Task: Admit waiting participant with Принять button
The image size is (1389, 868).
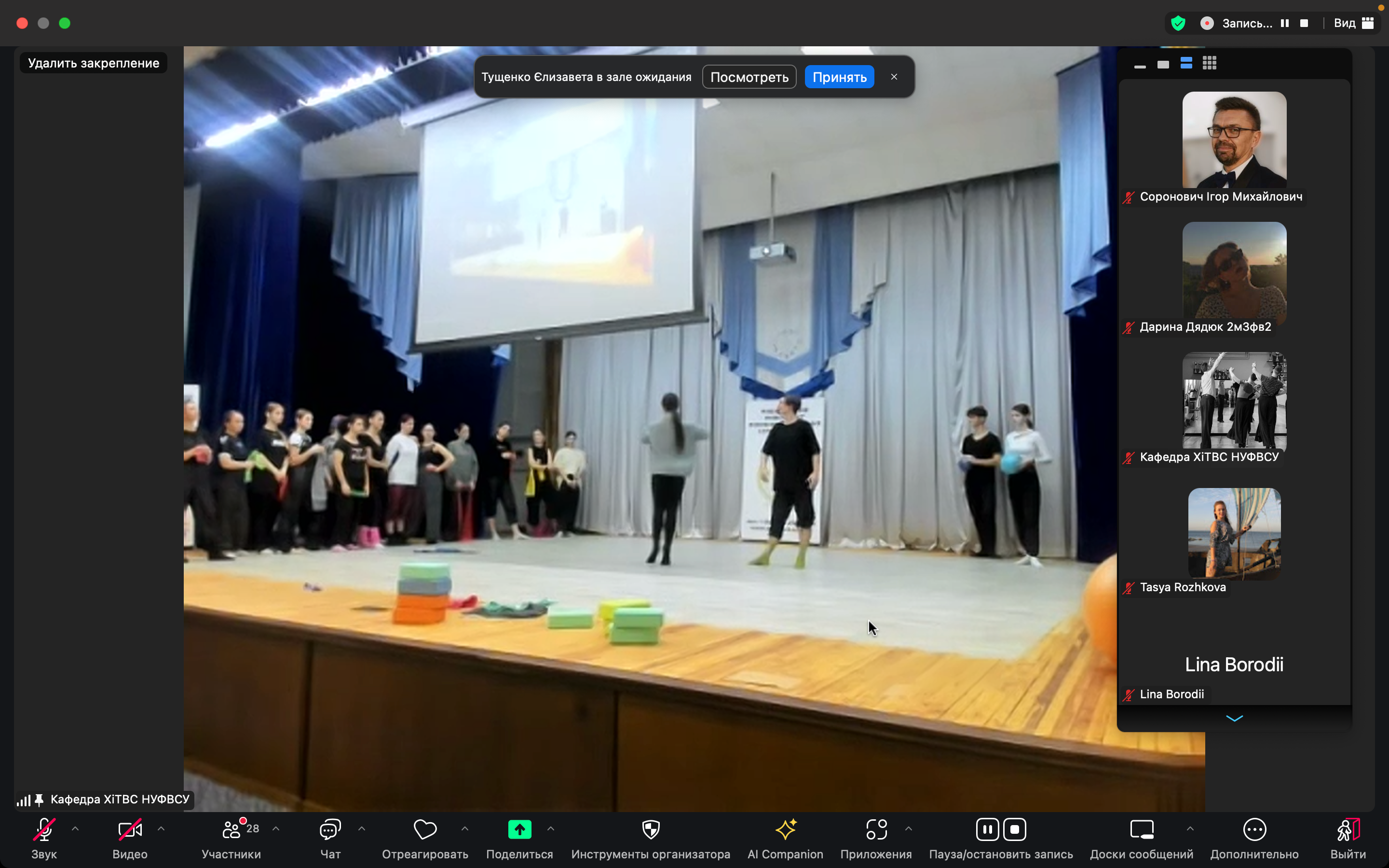Action: 839,77
